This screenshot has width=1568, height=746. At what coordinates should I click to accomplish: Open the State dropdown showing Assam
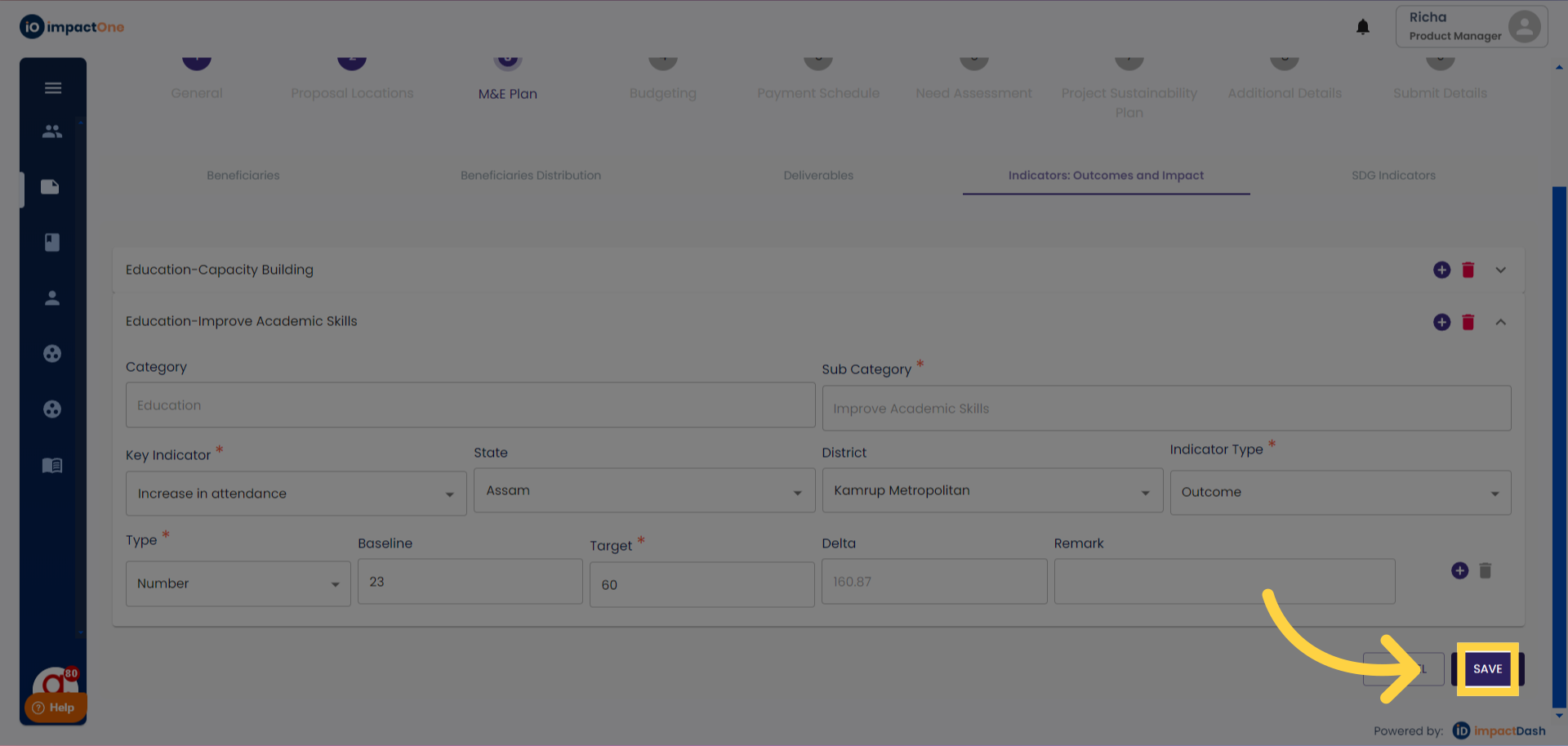coord(644,490)
